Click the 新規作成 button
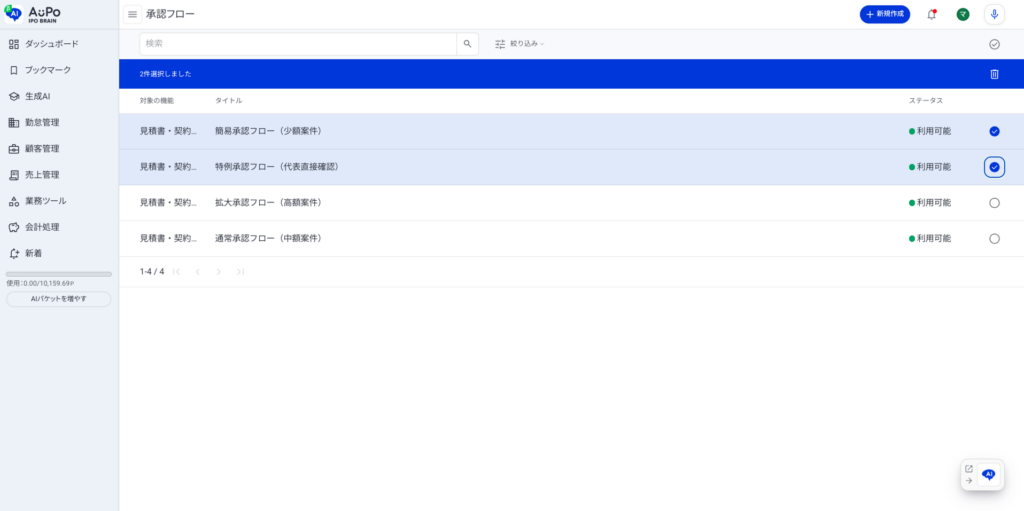This screenshot has height=511, width=1024. point(884,14)
